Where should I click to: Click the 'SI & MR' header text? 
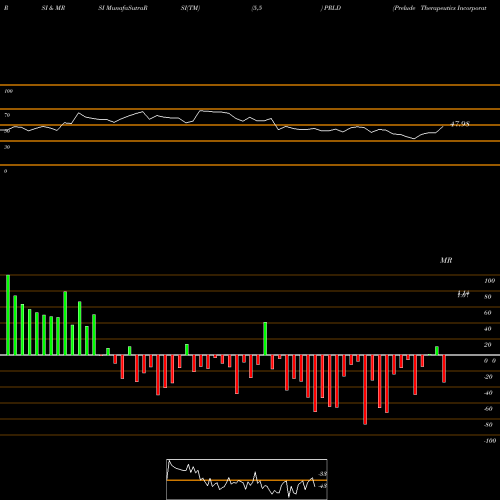pyautogui.click(x=53, y=8)
